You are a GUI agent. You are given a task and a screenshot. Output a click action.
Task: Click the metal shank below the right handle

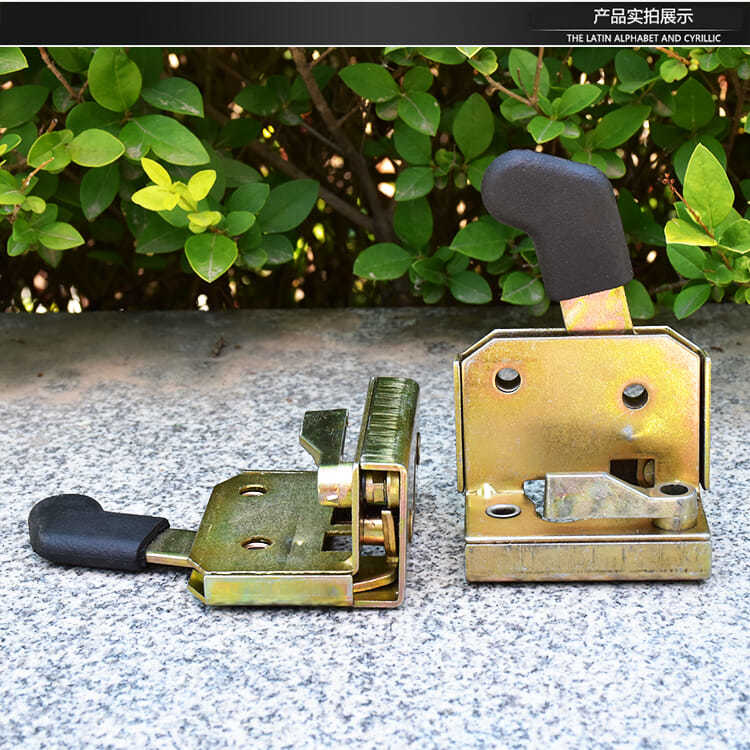point(597,312)
